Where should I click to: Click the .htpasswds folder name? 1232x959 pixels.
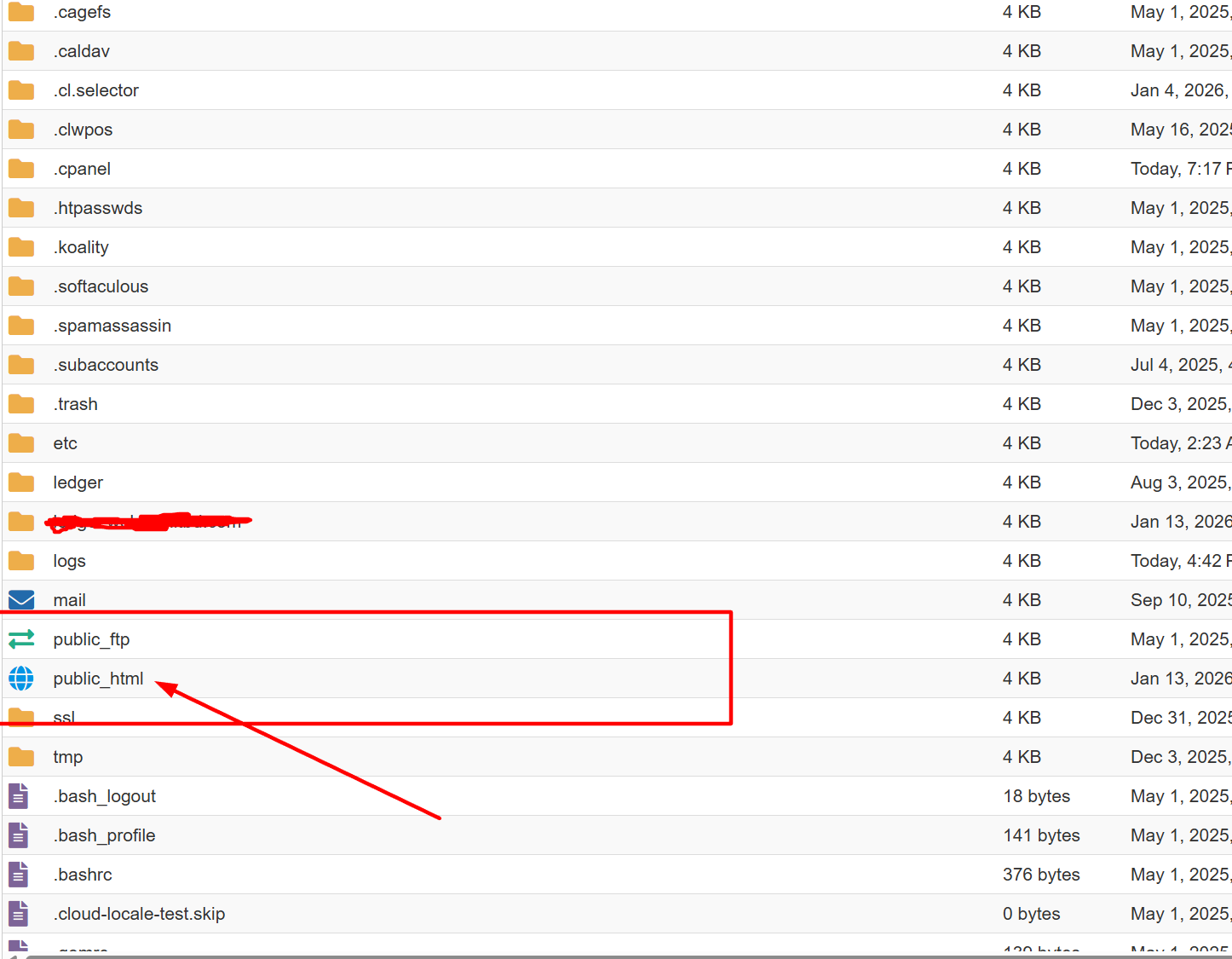(x=97, y=208)
